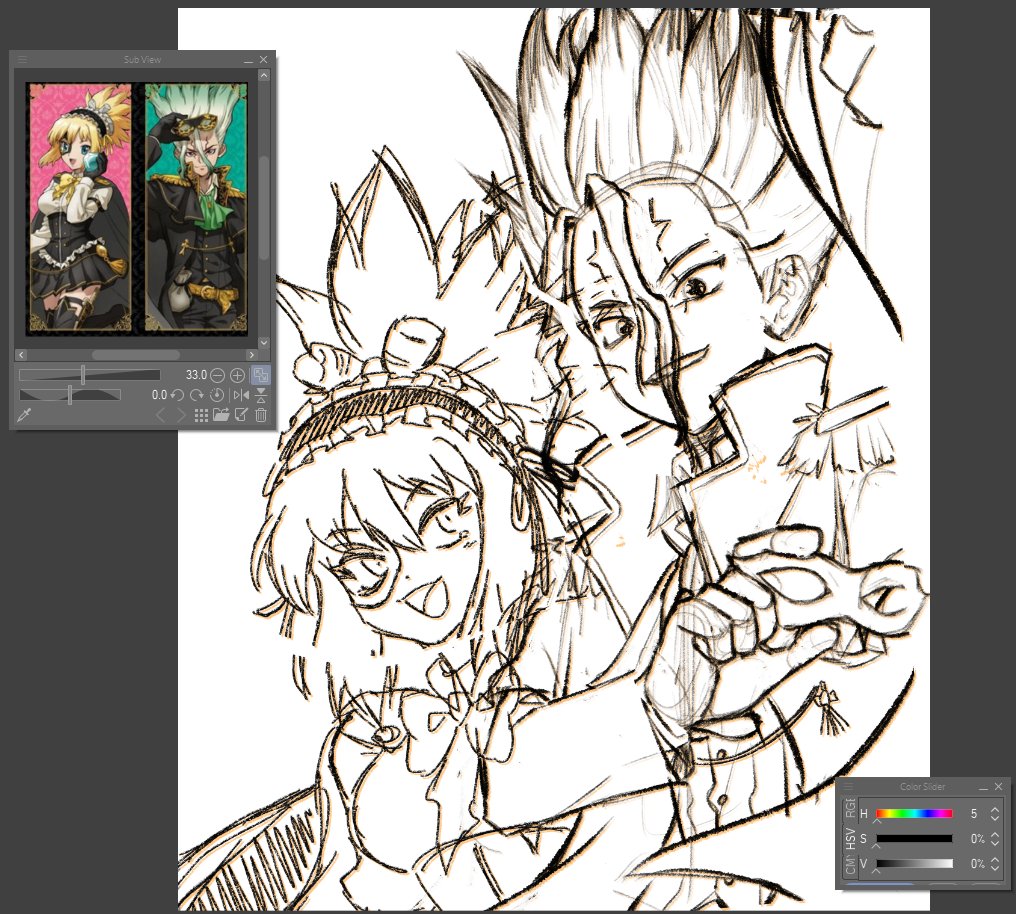Adjust the Sub View zoom slider
The image size is (1016, 914).
coord(89,374)
